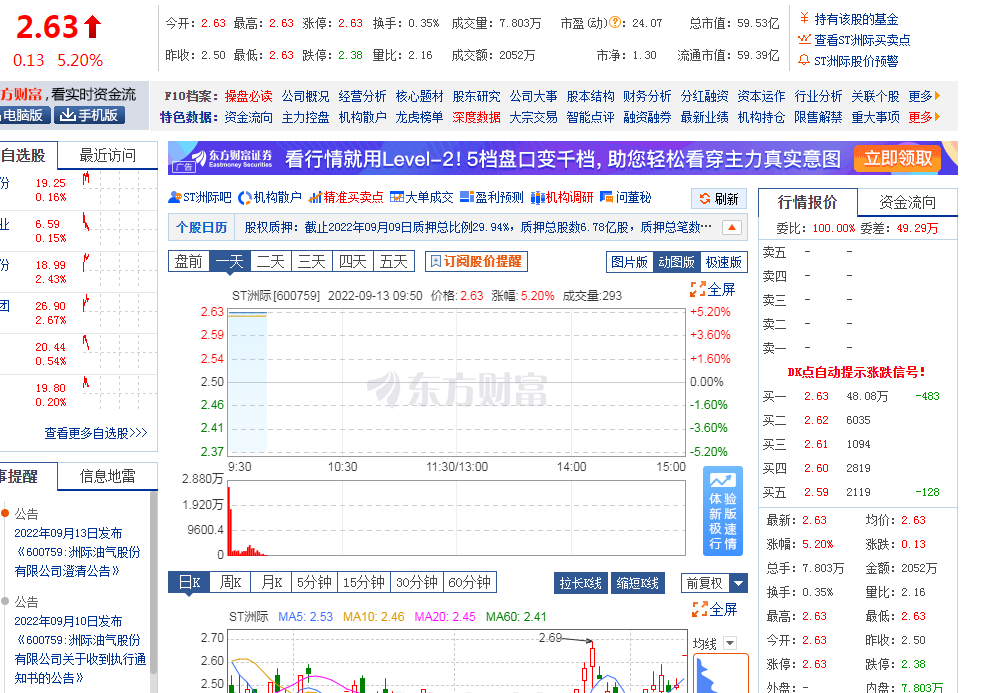Select the 月K chart tab
992x693 pixels.
click(x=271, y=582)
